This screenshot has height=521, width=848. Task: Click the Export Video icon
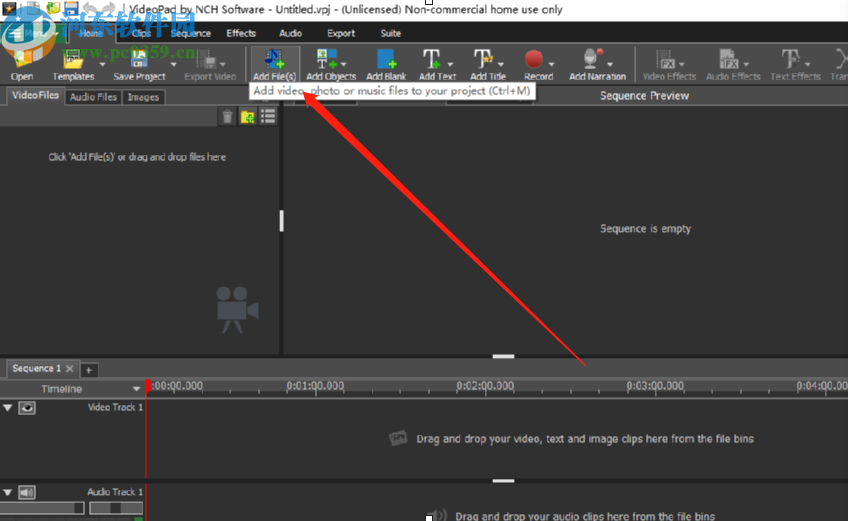click(209, 60)
